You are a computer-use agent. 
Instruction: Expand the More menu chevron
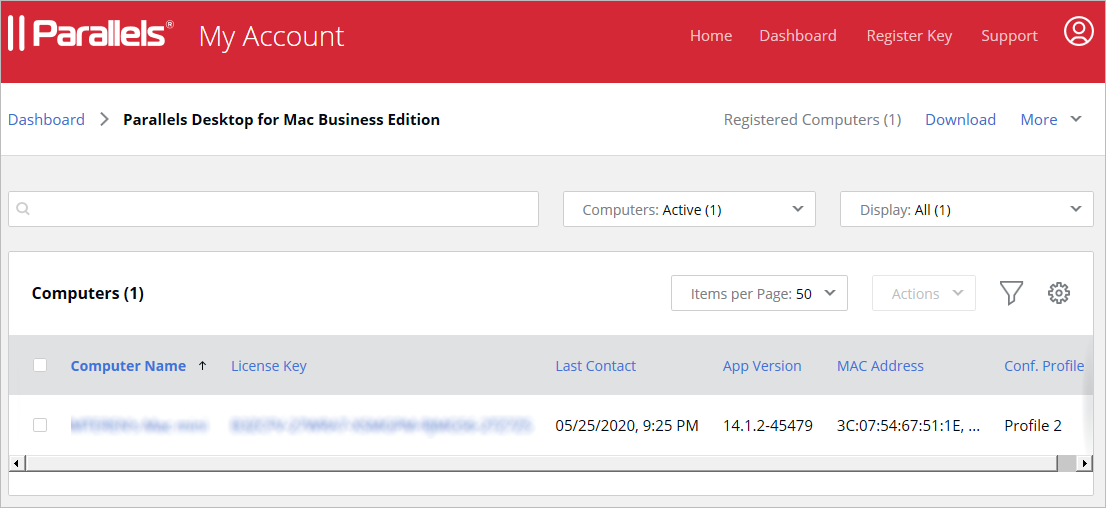1076,119
